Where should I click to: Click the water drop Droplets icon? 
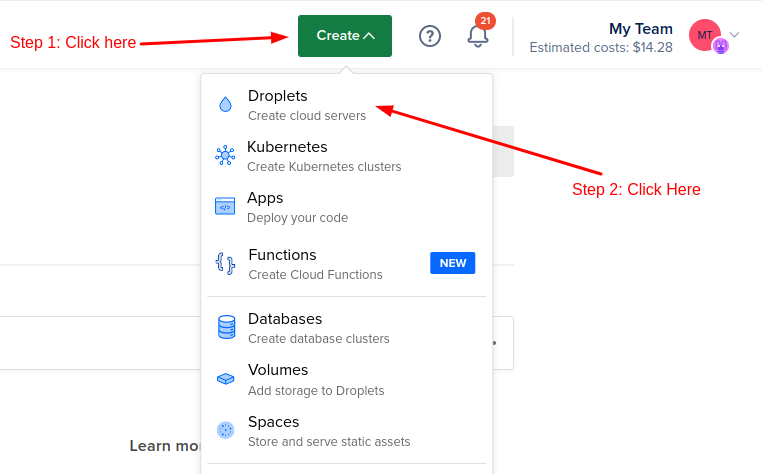click(x=225, y=105)
